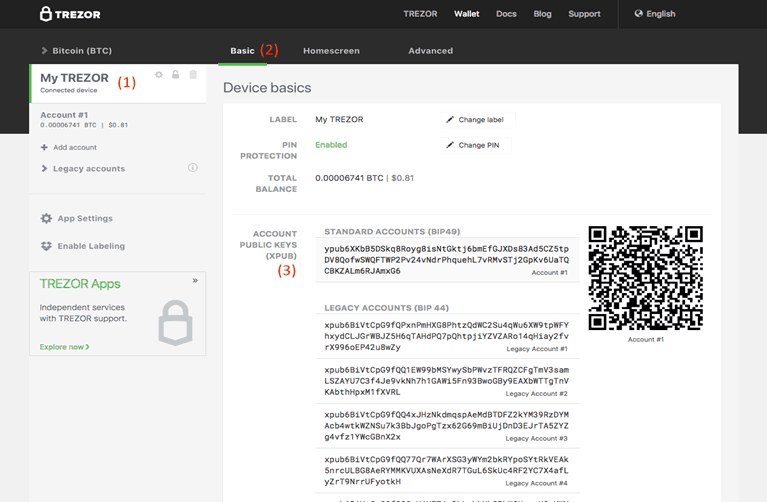Expand TREZOR Apps with double chevron

tap(195, 280)
